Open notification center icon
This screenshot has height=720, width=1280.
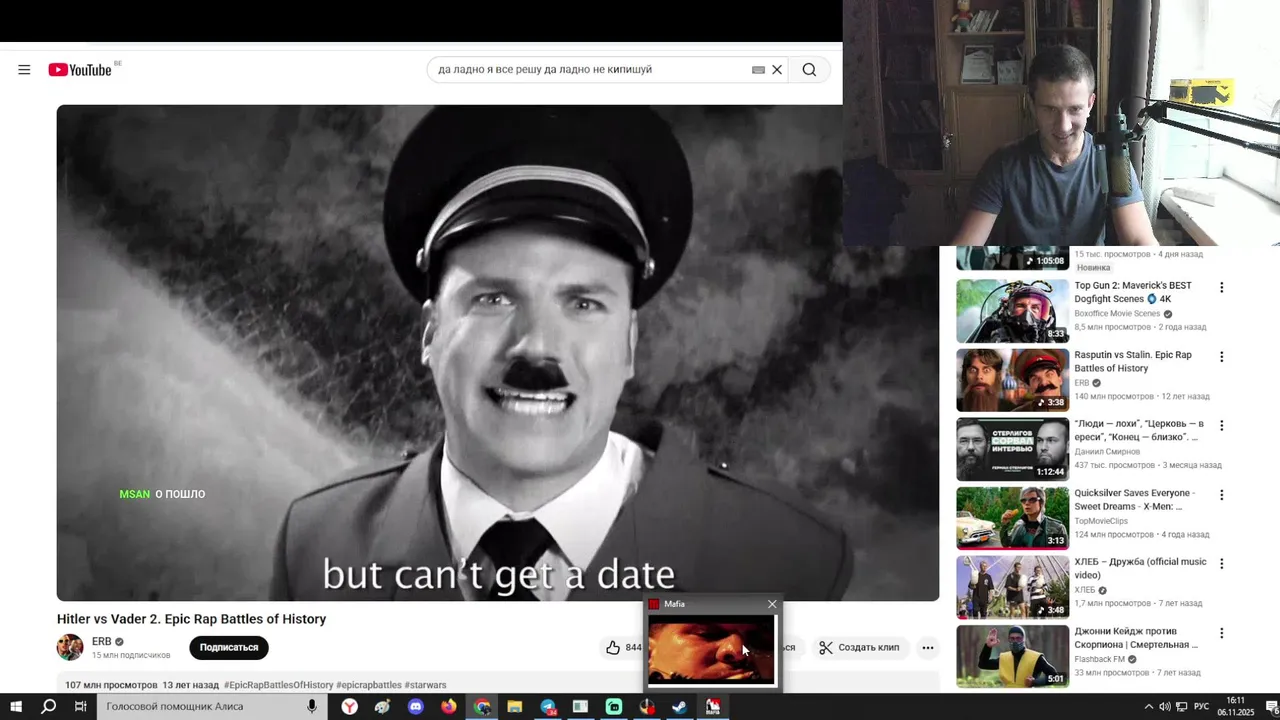click(1271, 707)
